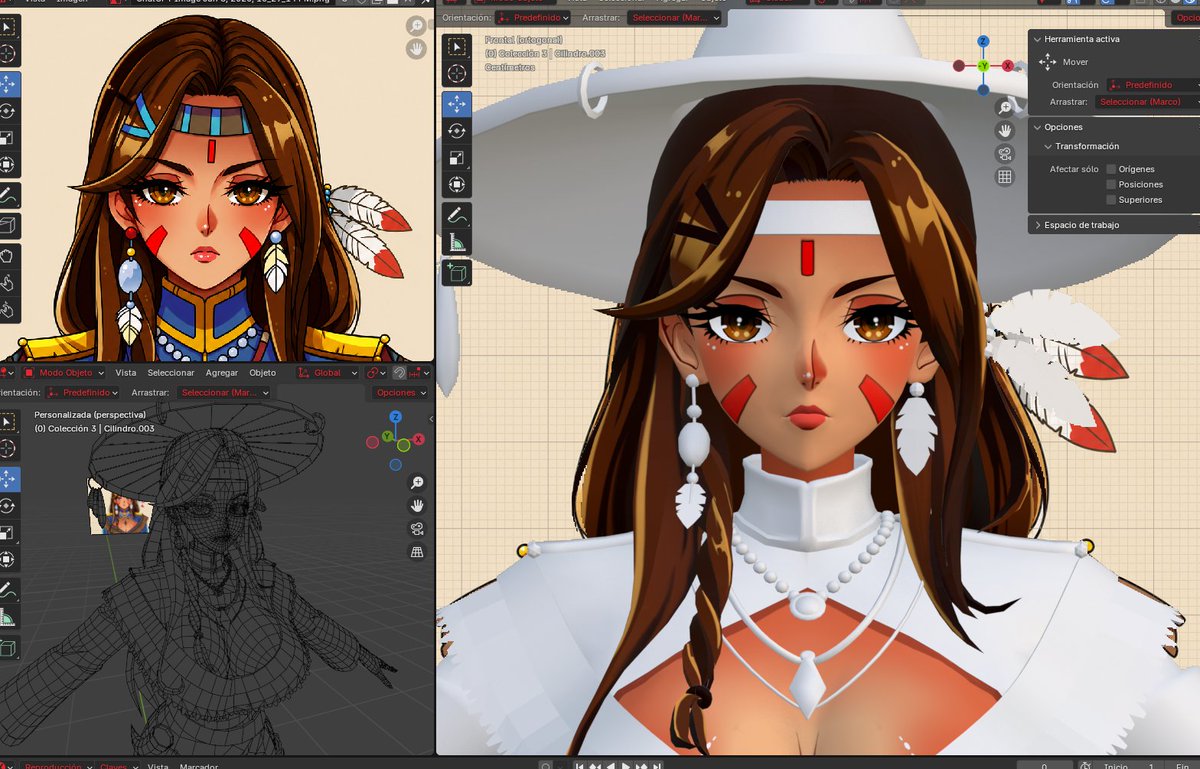Enable the Orígenes checkbox
Viewport: 1200px width, 769px height.
tap(1111, 169)
